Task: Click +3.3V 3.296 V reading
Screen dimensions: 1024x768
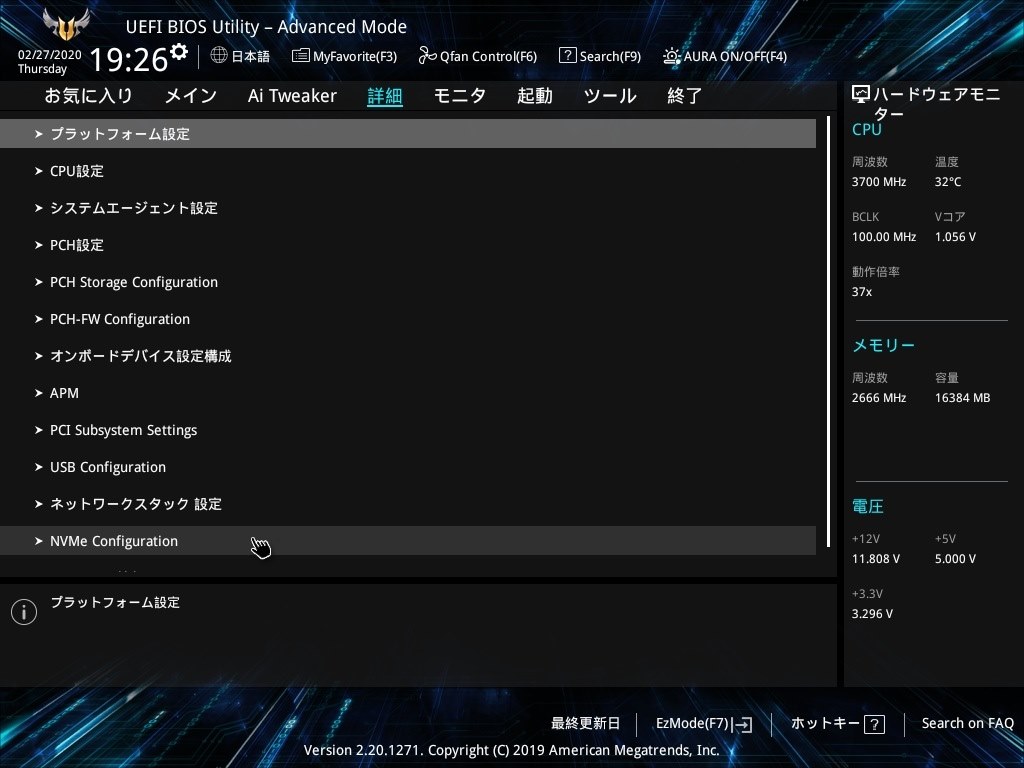Action: coord(872,614)
